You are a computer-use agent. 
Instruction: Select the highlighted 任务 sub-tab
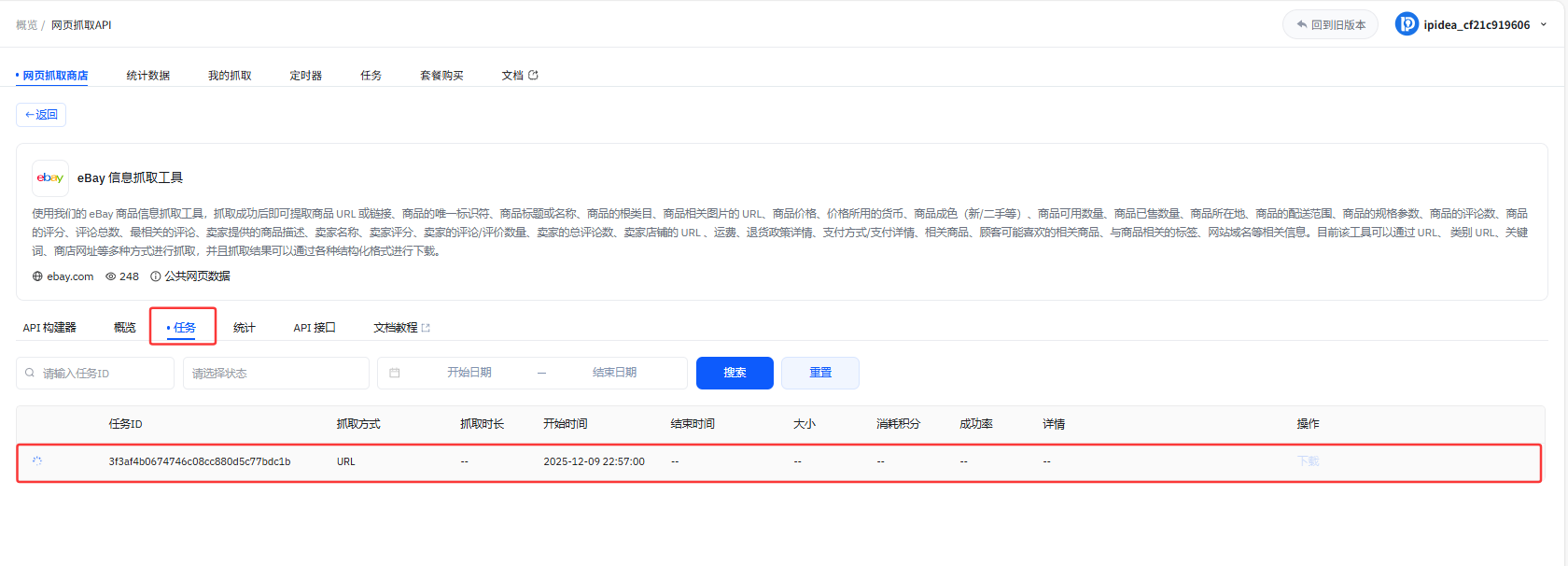[x=183, y=328]
